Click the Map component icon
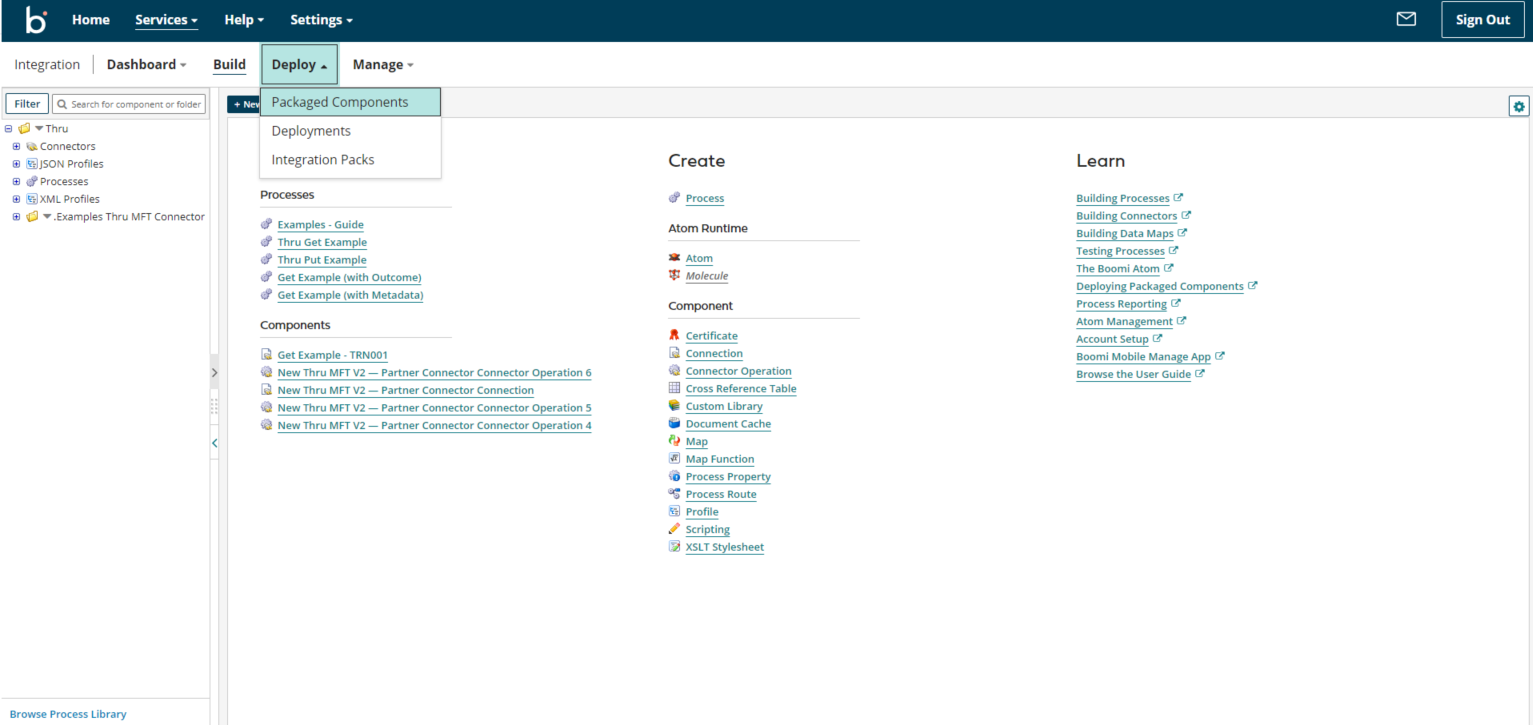The height and width of the screenshot is (725, 1533). (x=675, y=441)
